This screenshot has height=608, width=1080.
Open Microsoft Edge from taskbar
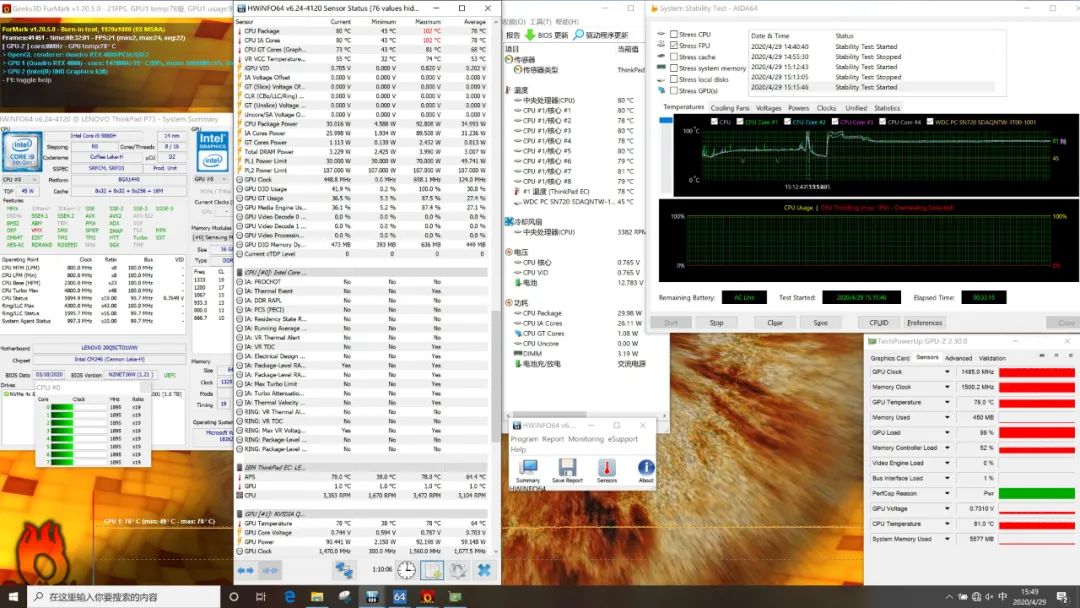pyautogui.click(x=289, y=596)
